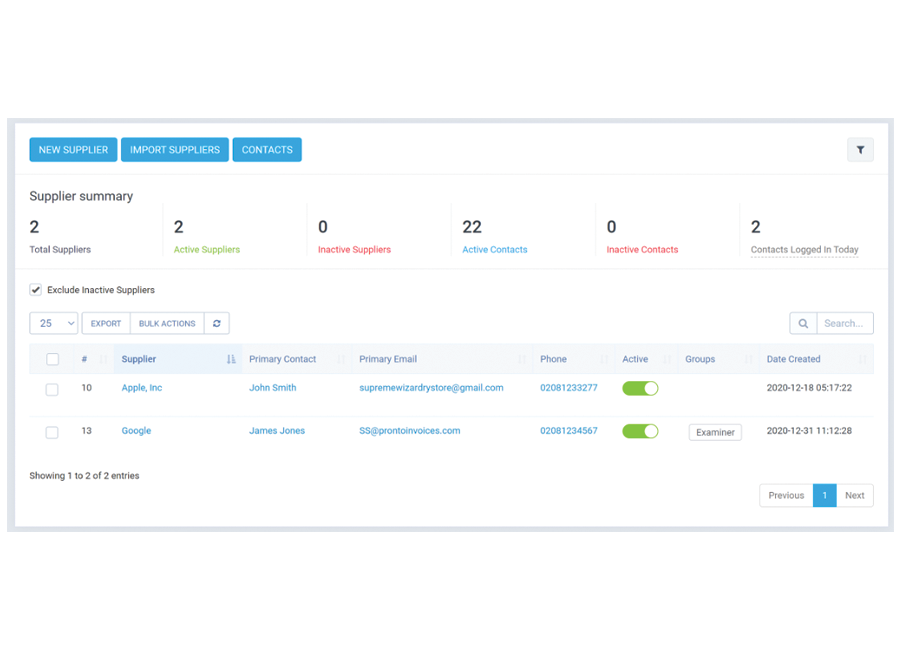900x650 pixels.
Task: Click the filter funnel icon
Action: click(860, 150)
